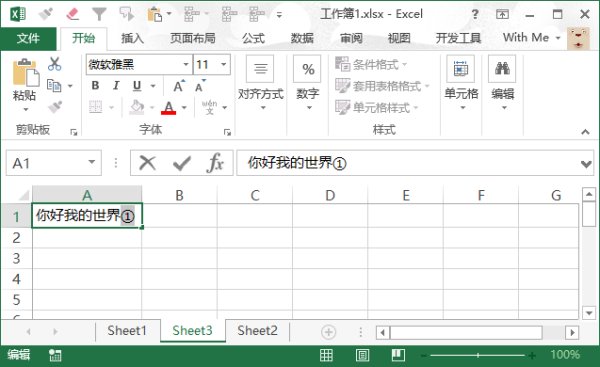
Task: Click the vertical scrollbar down arrow
Action: [x=589, y=313]
